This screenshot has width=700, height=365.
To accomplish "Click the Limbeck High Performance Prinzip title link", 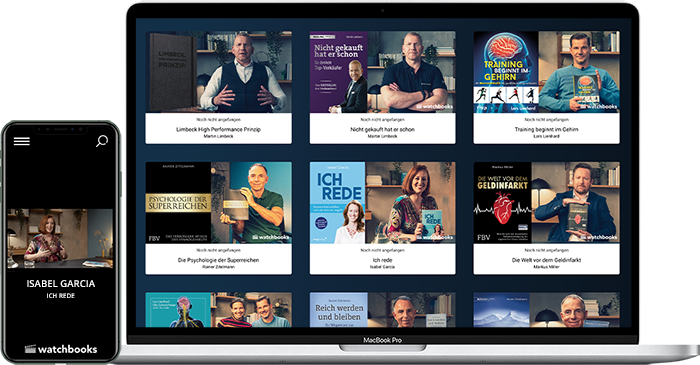I will click(x=218, y=129).
